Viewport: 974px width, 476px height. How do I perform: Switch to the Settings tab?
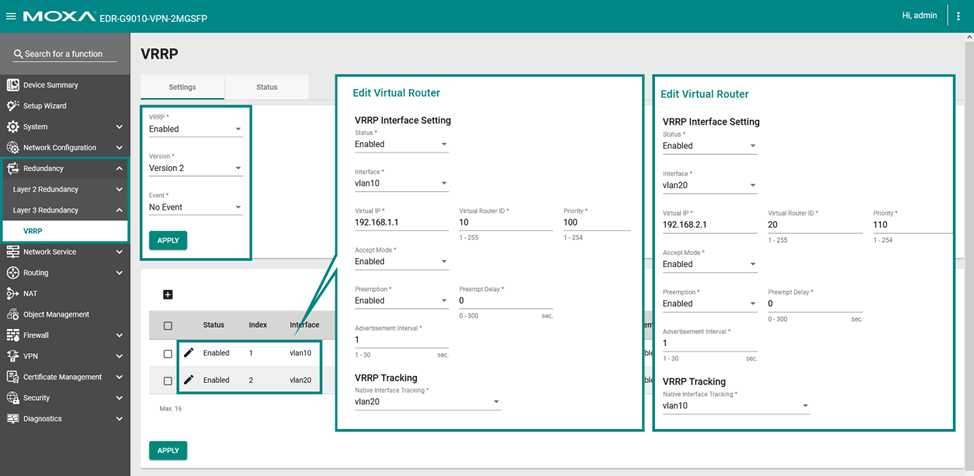[182, 87]
